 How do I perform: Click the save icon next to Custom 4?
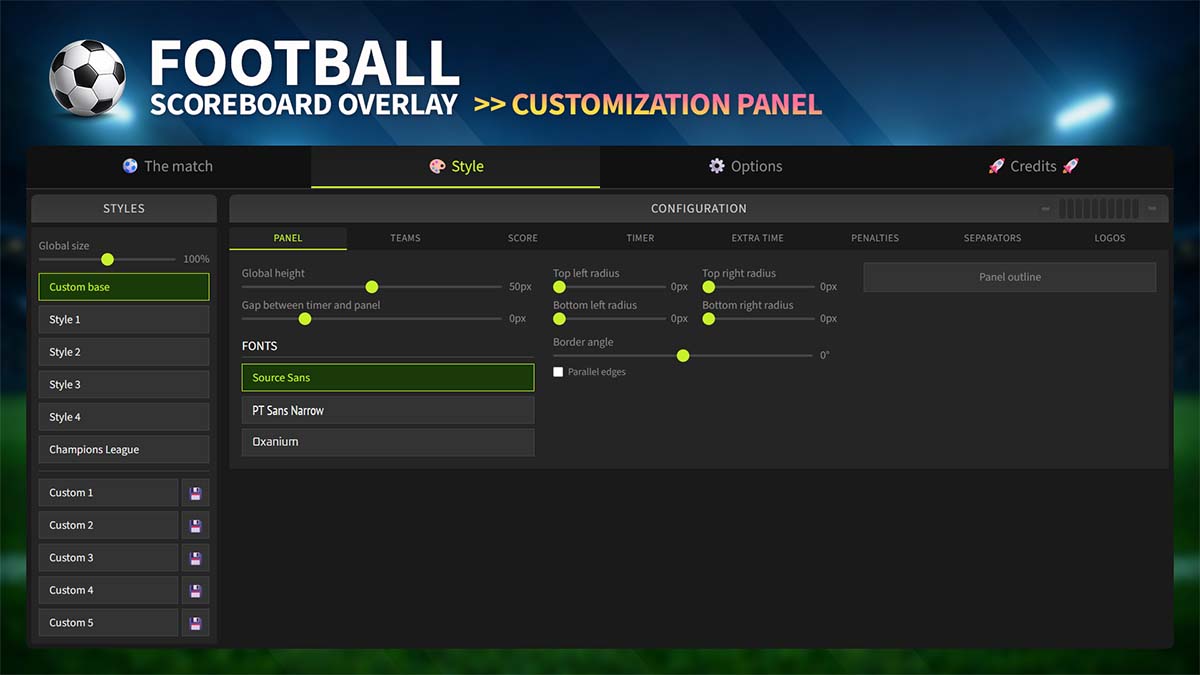(195, 590)
